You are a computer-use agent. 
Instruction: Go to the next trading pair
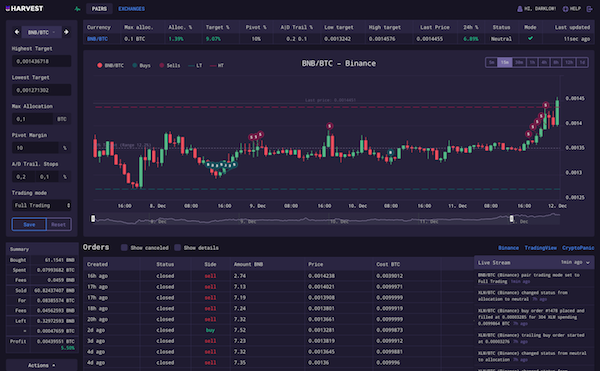(66, 32)
